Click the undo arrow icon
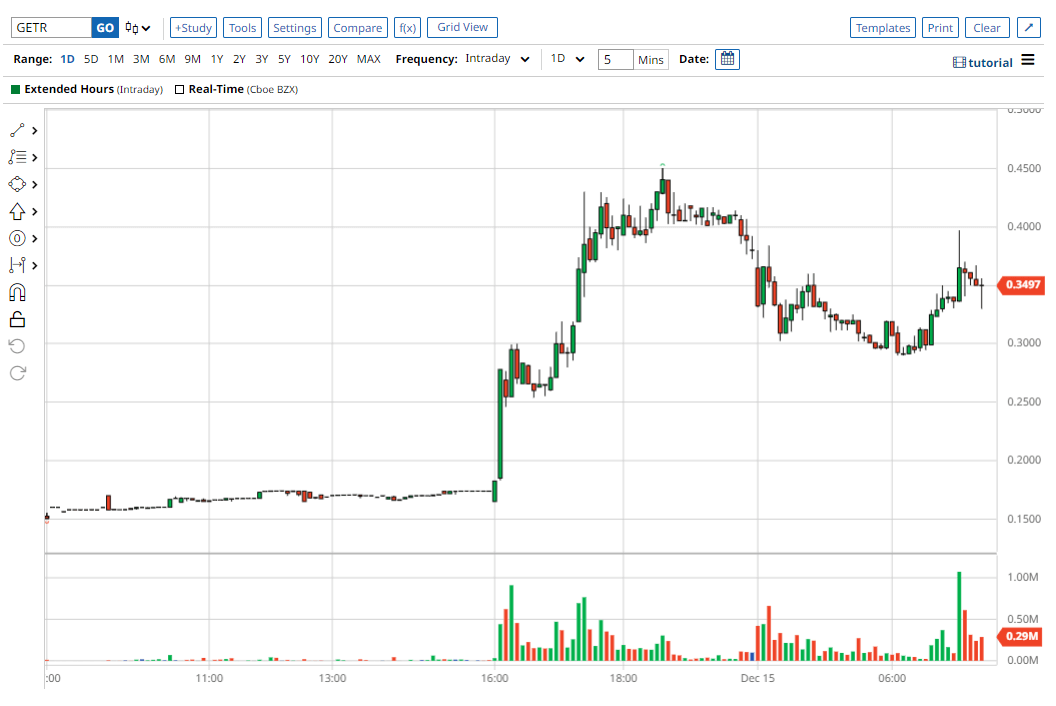Screen dimensions: 1056x706 (x=18, y=346)
